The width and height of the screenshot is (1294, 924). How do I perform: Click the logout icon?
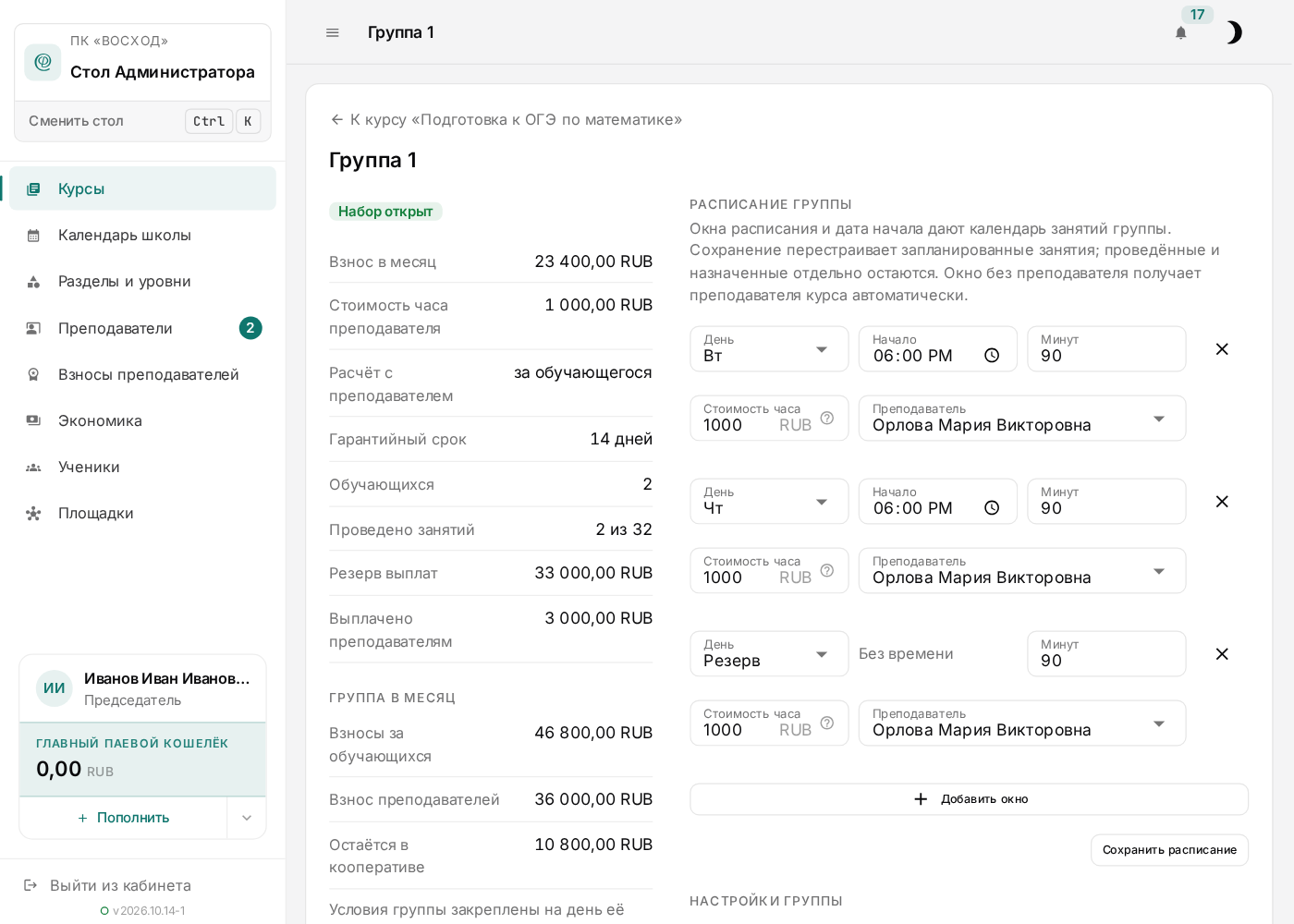pyautogui.click(x=31, y=885)
